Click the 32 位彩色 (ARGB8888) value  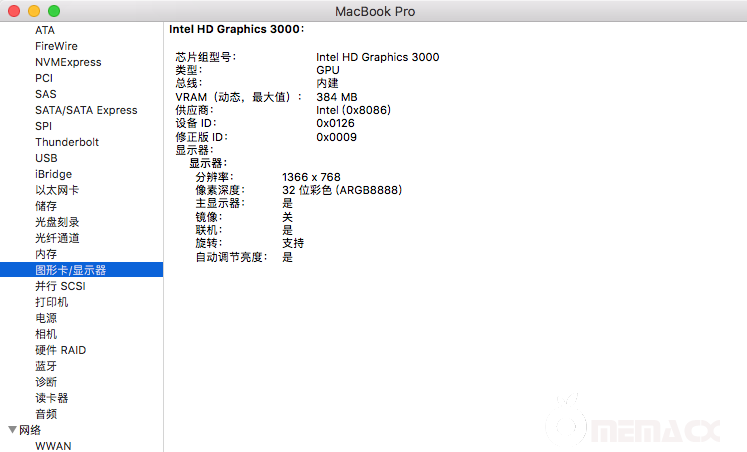(x=342, y=190)
